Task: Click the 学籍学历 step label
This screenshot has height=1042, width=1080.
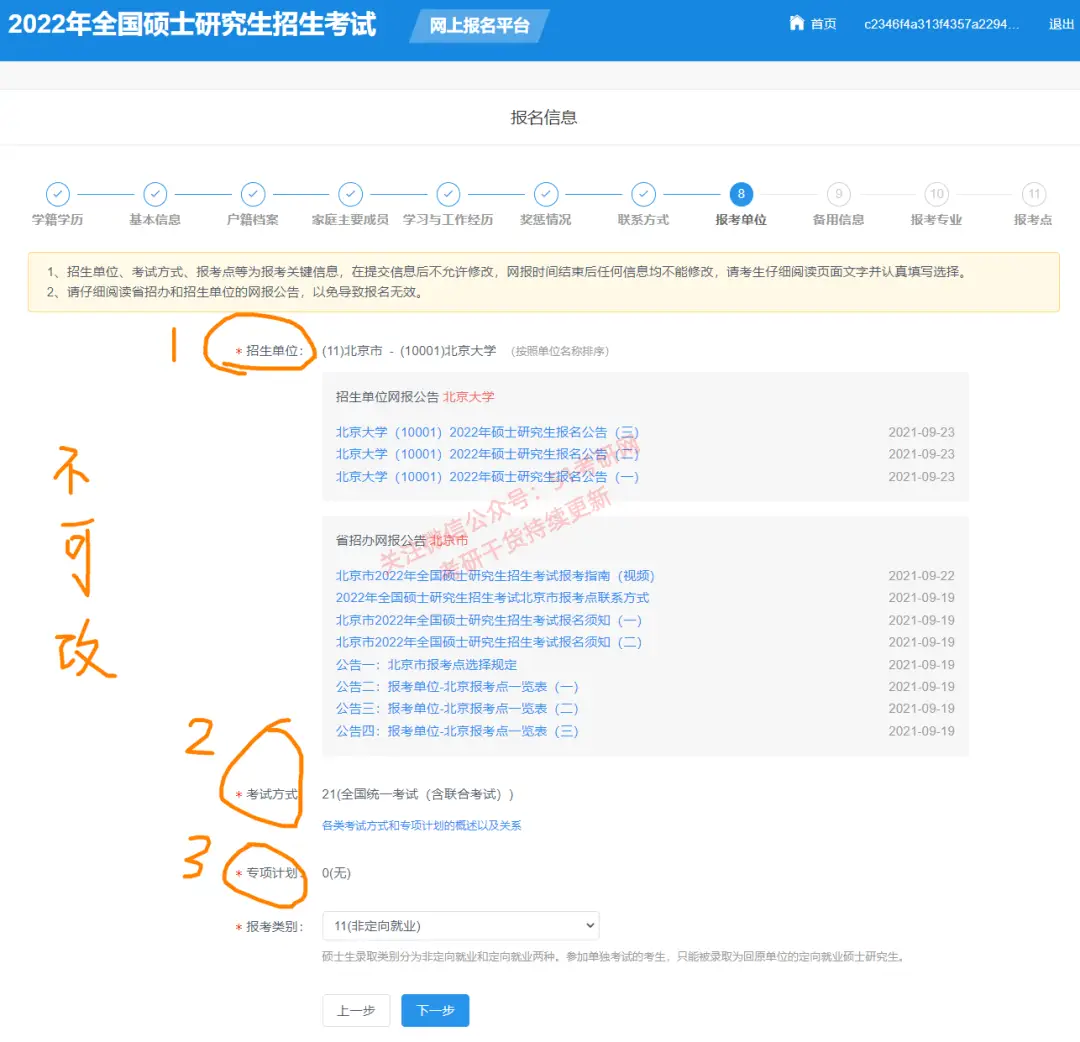Action: click(58, 220)
